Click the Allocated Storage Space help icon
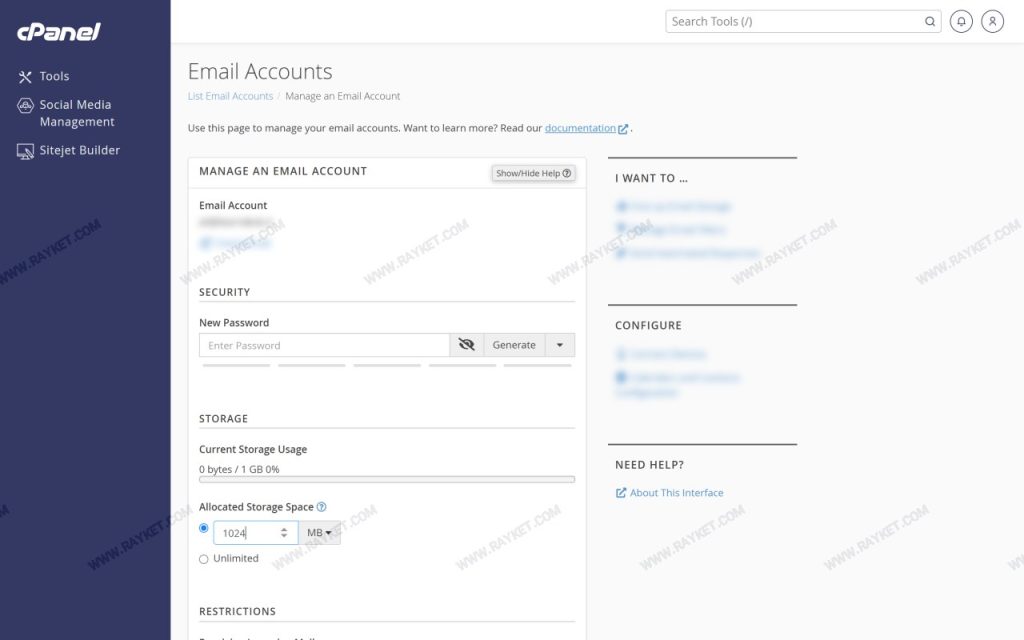The width and height of the screenshot is (1024, 640). tap(321, 507)
